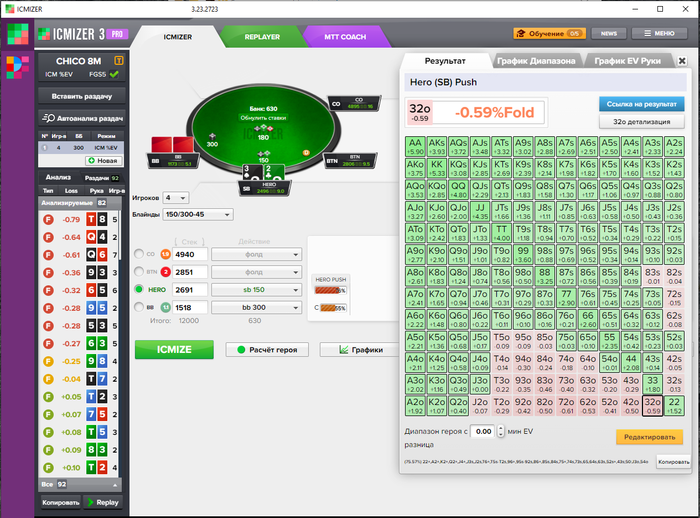Select the 32o cell in range grid
Screen dimensions: 700x518
[x=653, y=406]
